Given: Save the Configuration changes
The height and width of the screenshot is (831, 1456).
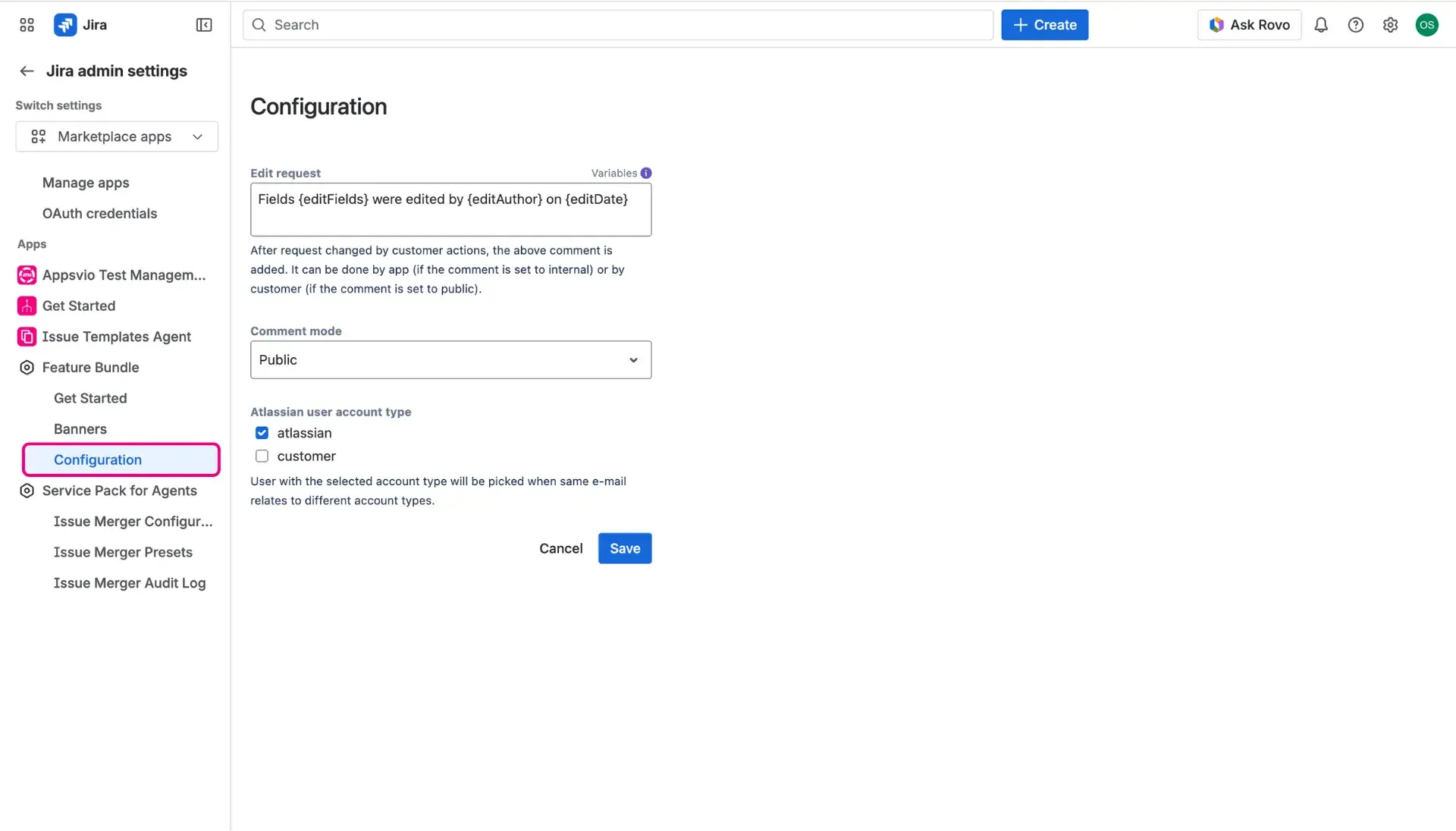Looking at the screenshot, I should (623, 547).
